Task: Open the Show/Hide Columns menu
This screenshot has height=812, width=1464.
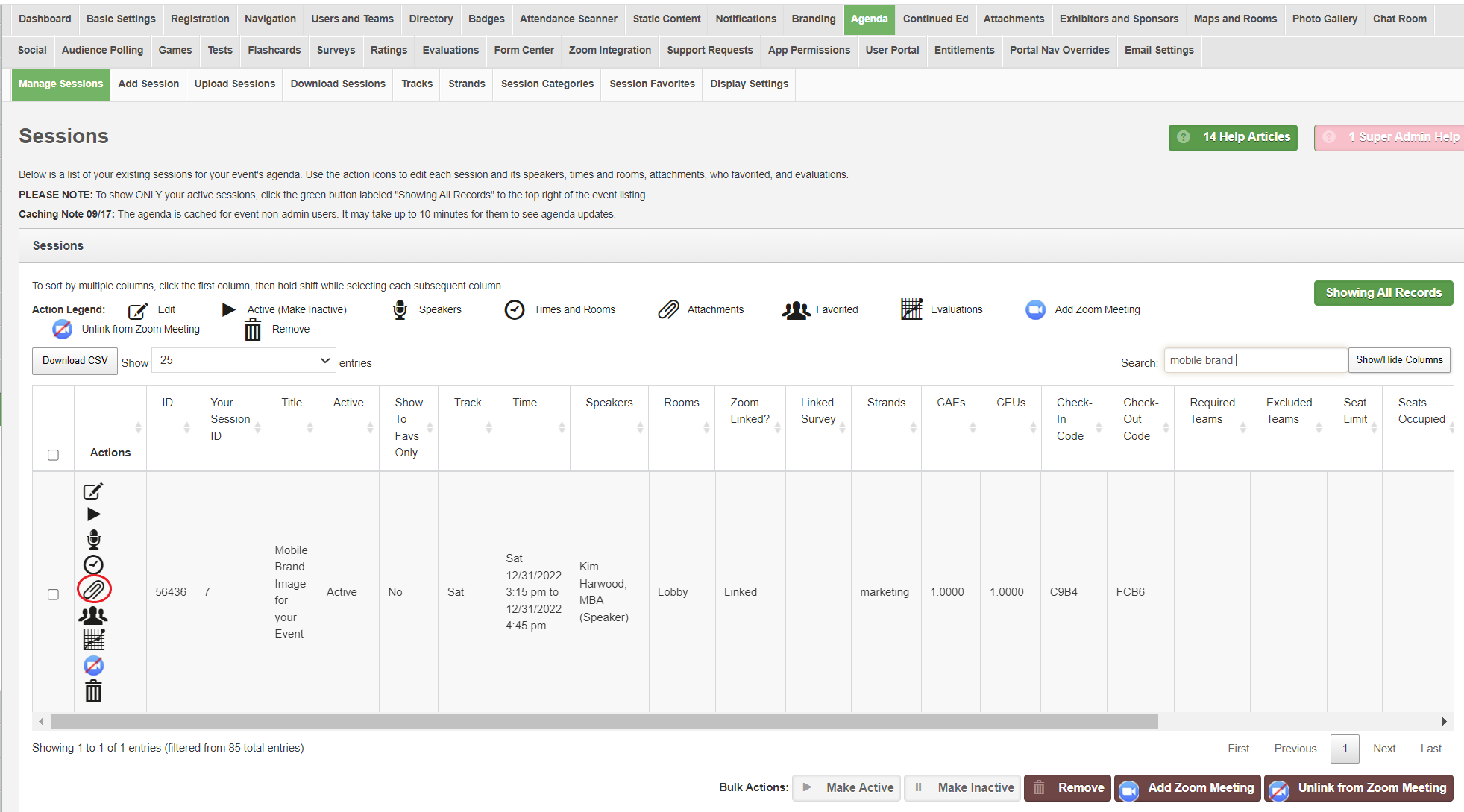Action: tap(1398, 360)
